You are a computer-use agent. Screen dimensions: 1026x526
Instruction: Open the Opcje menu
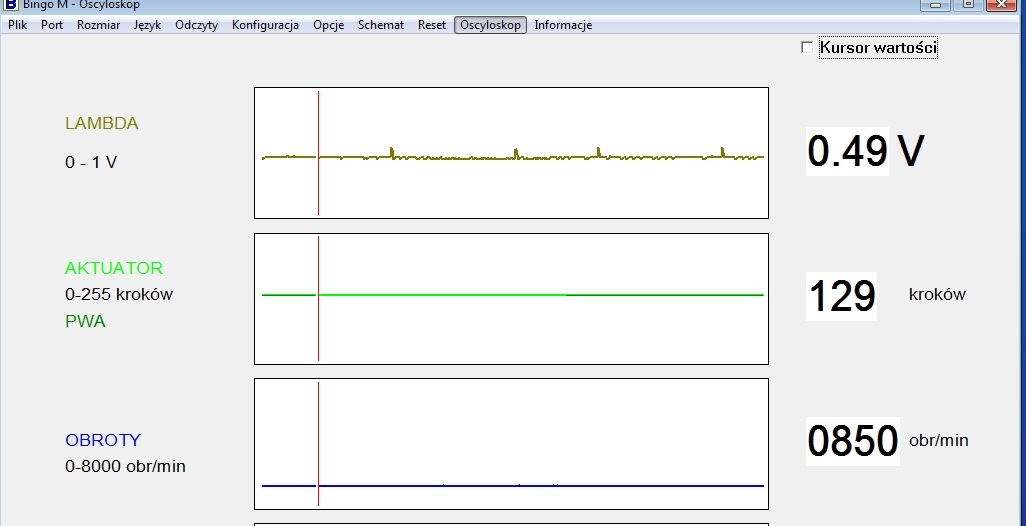click(x=328, y=25)
